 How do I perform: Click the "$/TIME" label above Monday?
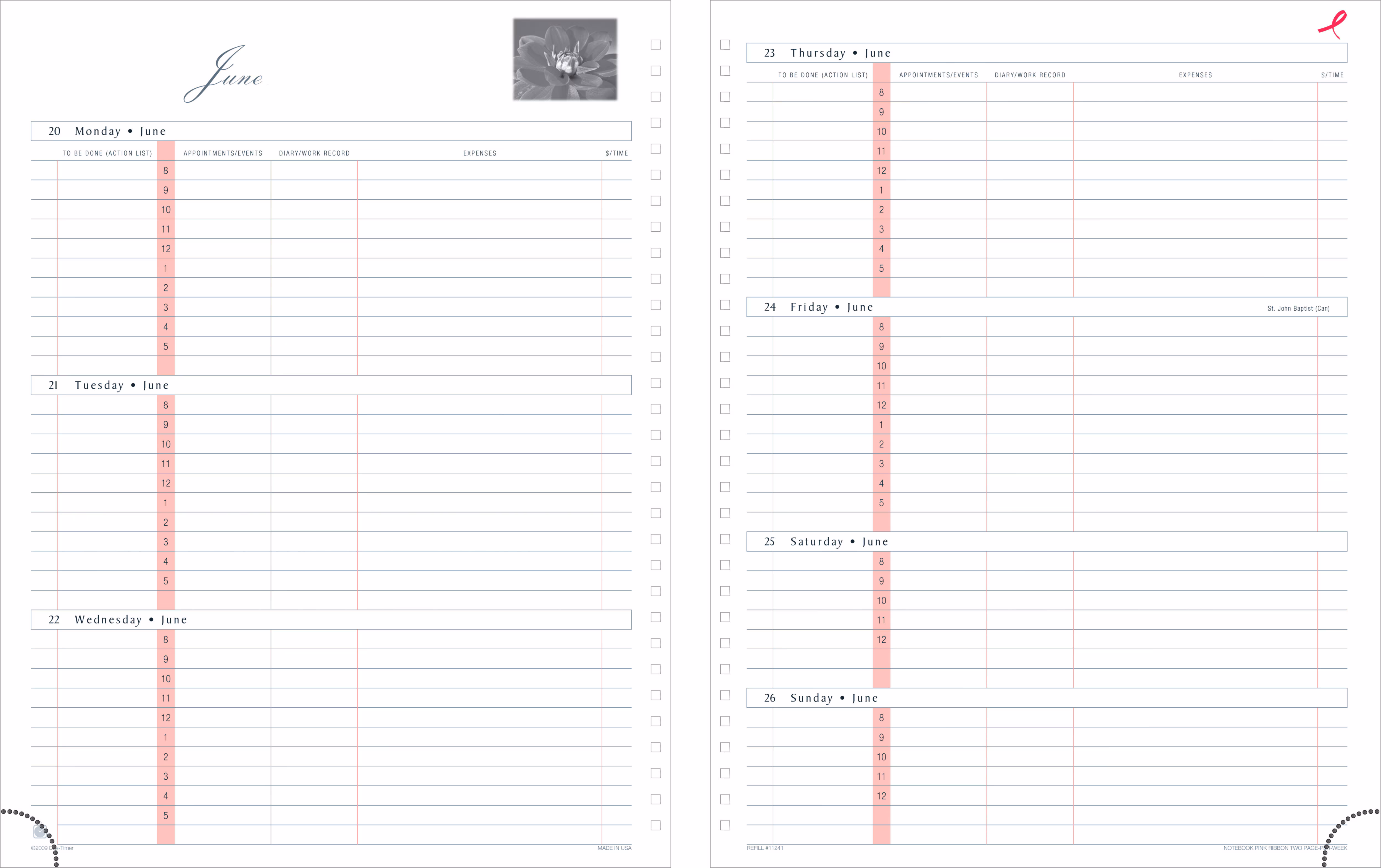tap(616, 153)
